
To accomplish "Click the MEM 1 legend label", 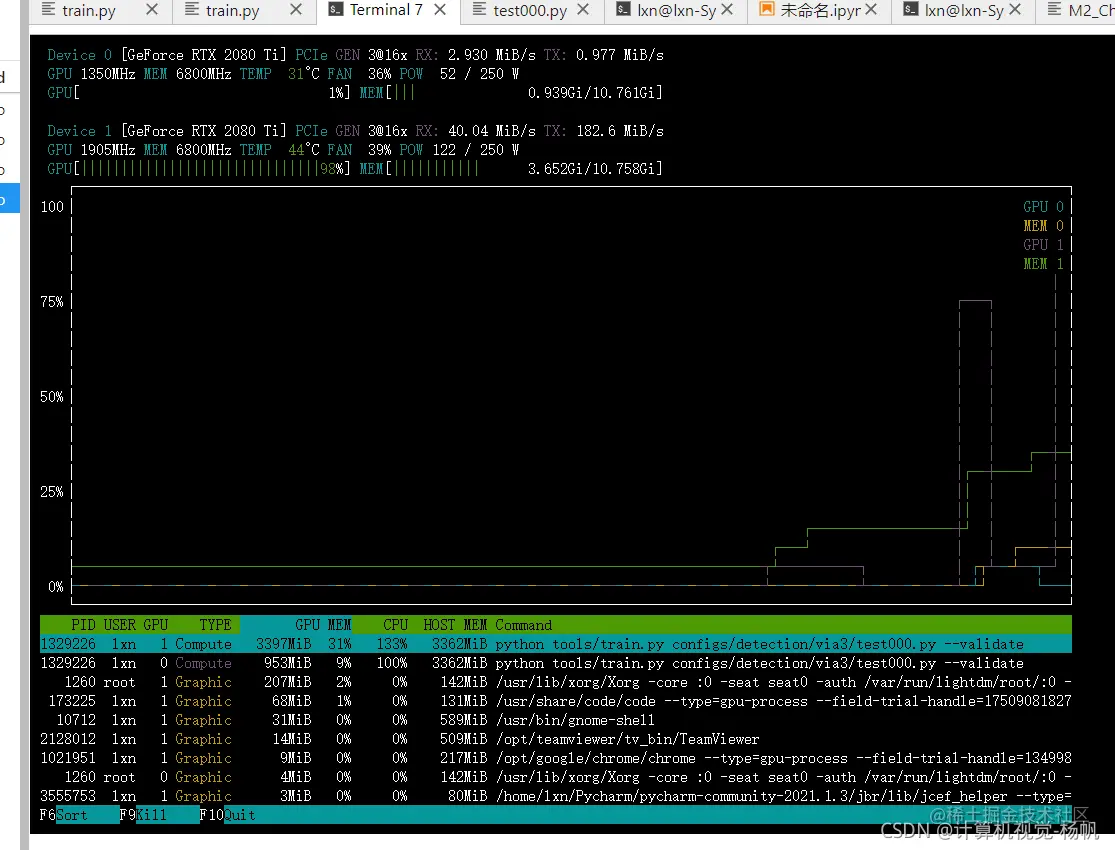I will pyautogui.click(x=1043, y=264).
